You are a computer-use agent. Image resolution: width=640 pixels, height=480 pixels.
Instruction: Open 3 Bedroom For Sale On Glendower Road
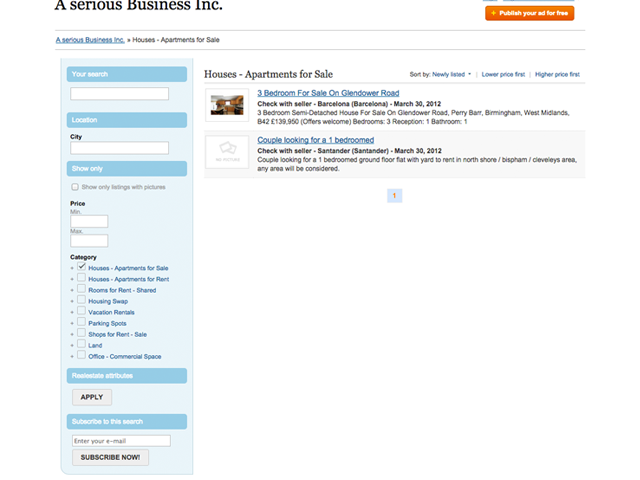[327, 93]
